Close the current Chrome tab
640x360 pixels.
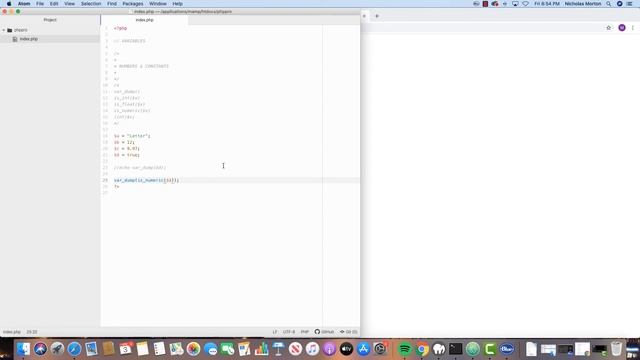pyautogui.click(x=364, y=16)
